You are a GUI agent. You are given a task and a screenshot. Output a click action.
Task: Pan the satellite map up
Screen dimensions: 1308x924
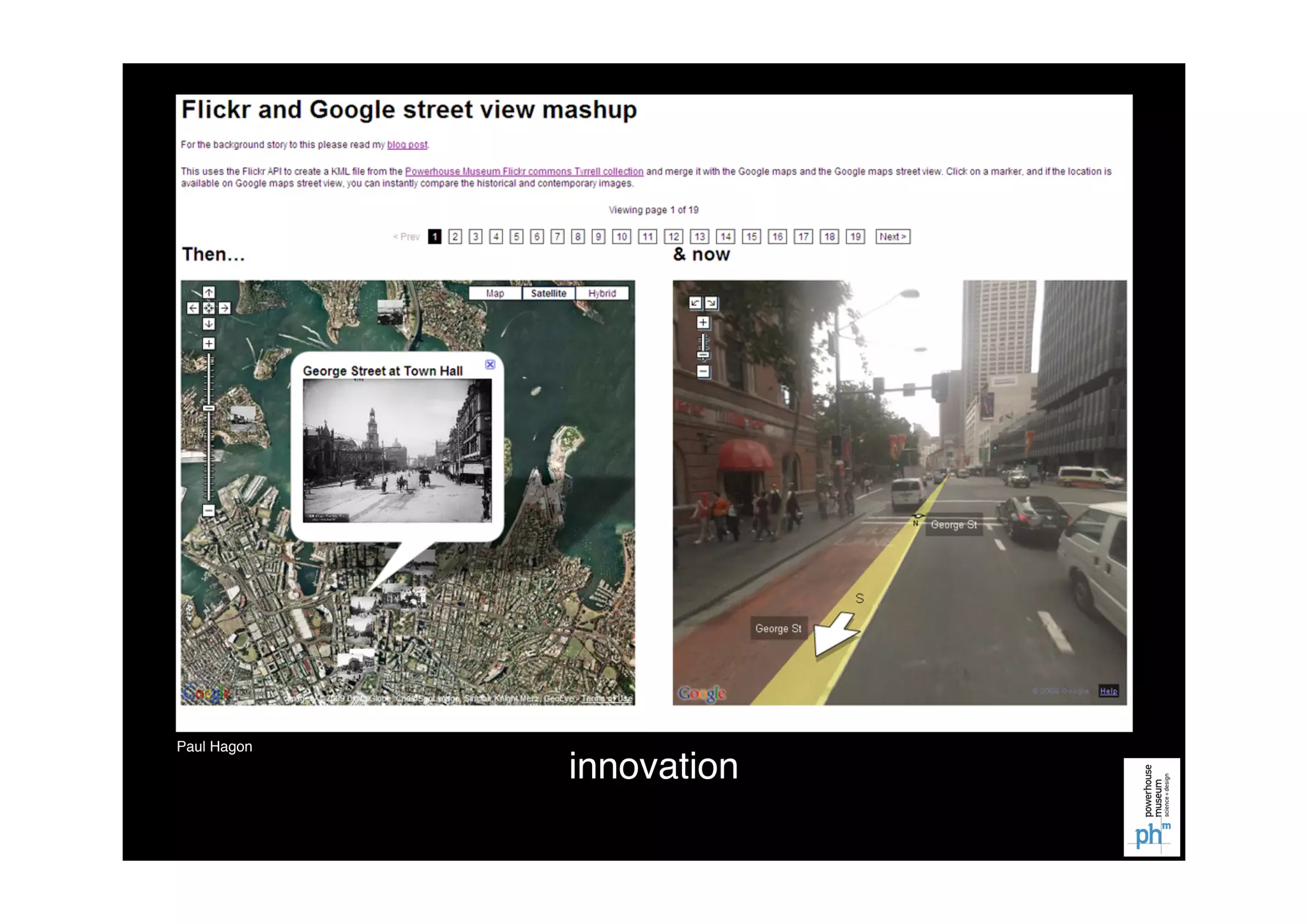coord(209,292)
